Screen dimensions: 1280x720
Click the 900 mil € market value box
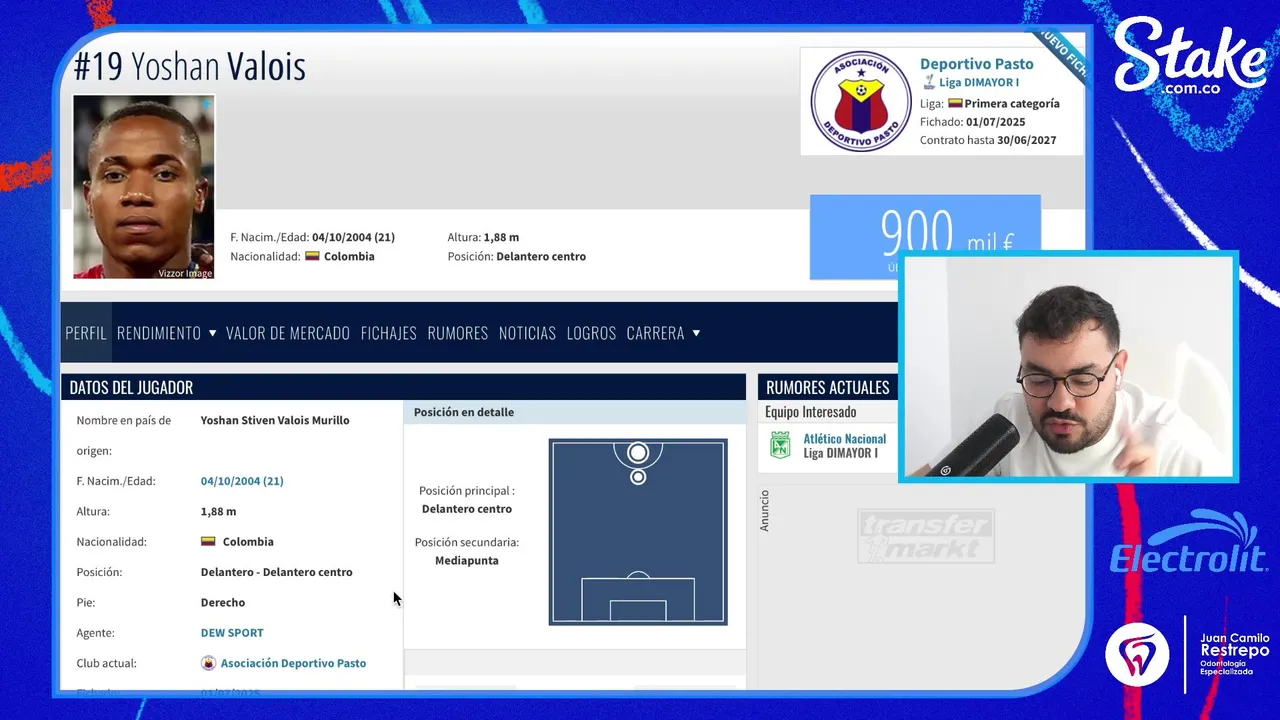(x=925, y=237)
